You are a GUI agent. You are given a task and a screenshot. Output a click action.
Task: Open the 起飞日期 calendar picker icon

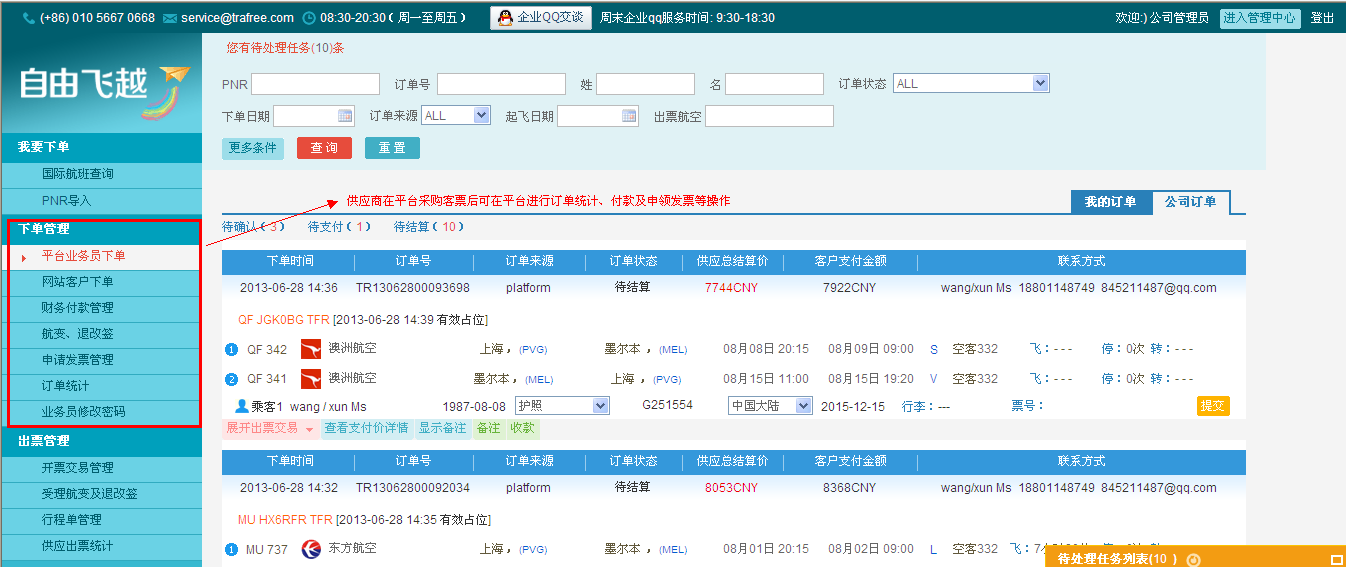(x=629, y=116)
